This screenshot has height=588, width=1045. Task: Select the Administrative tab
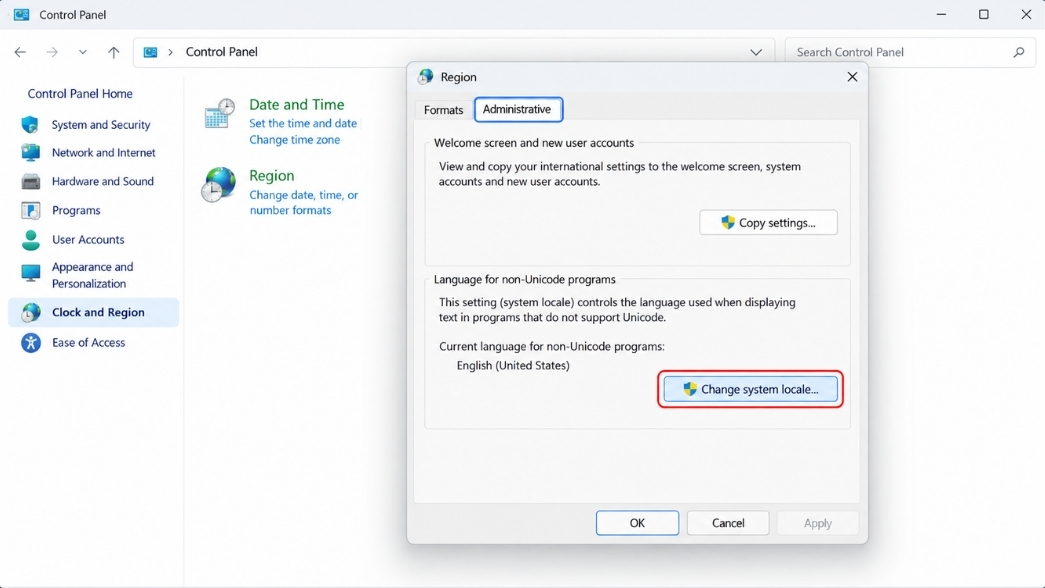point(518,109)
